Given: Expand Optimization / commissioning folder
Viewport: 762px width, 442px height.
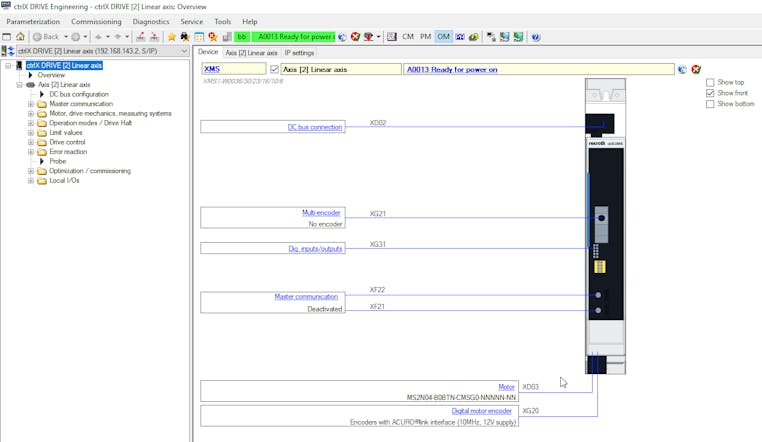Looking at the screenshot, I should click(31, 171).
